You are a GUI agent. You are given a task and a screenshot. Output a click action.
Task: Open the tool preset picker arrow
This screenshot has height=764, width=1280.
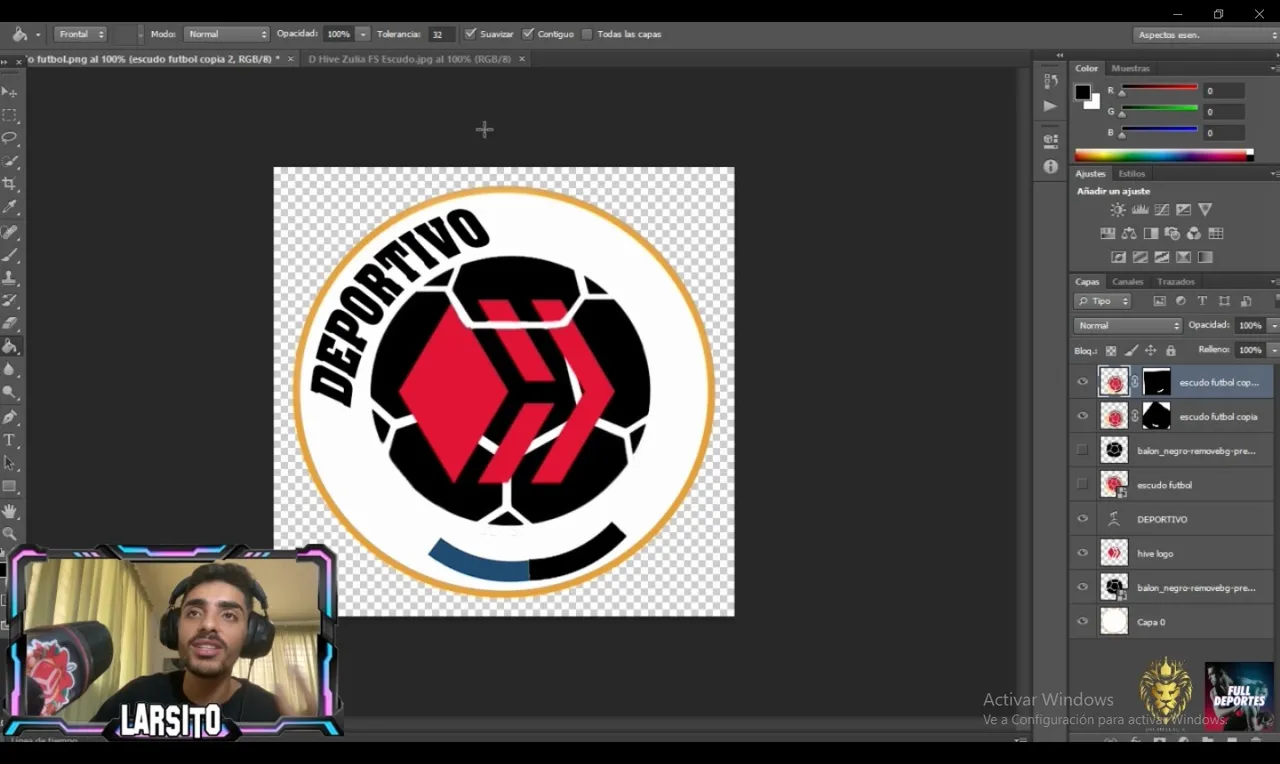[38, 34]
